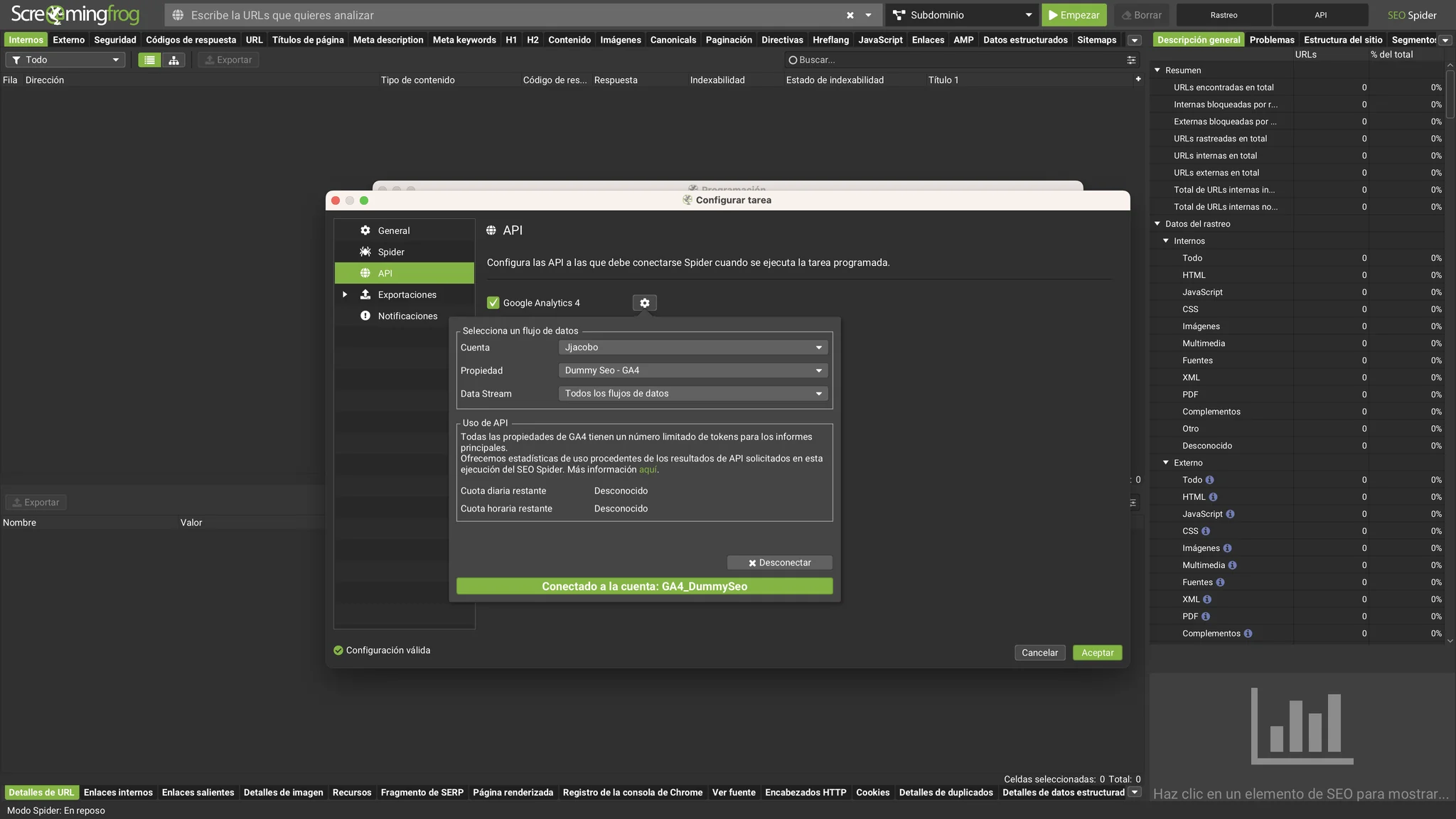Show more top tabs overflow arrow
Image resolution: width=1456 pixels, height=819 pixels.
point(1135,41)
